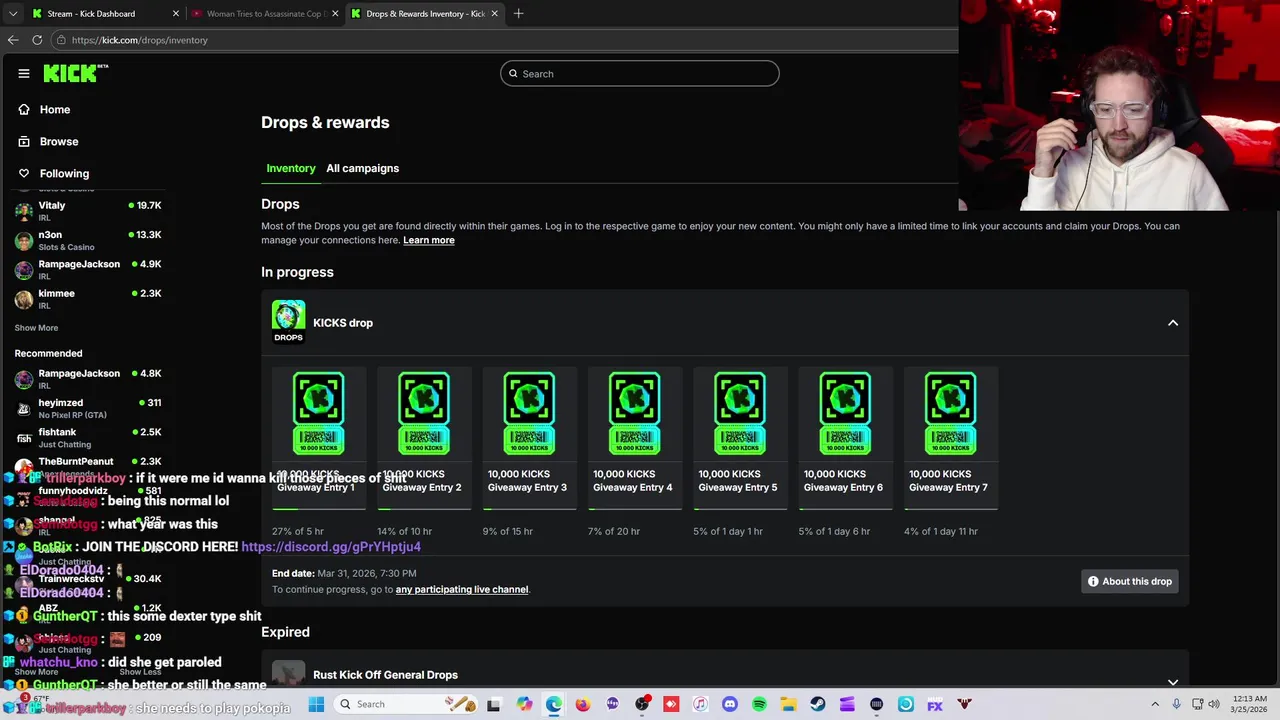Open heyimzed recommended channel
The width and height of the screenshot is (1280, 720).
pyautogui.click(x=90, y=408)
